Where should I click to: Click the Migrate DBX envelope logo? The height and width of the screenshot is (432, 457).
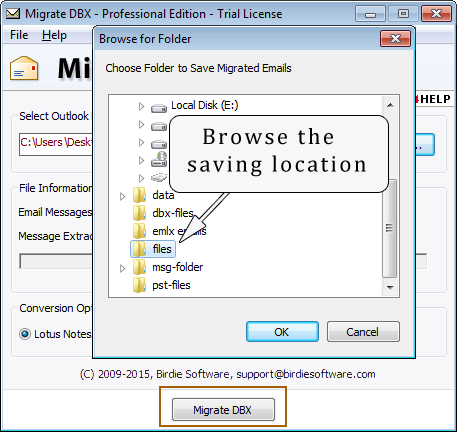pyautogui.click(x=24, y=68)
